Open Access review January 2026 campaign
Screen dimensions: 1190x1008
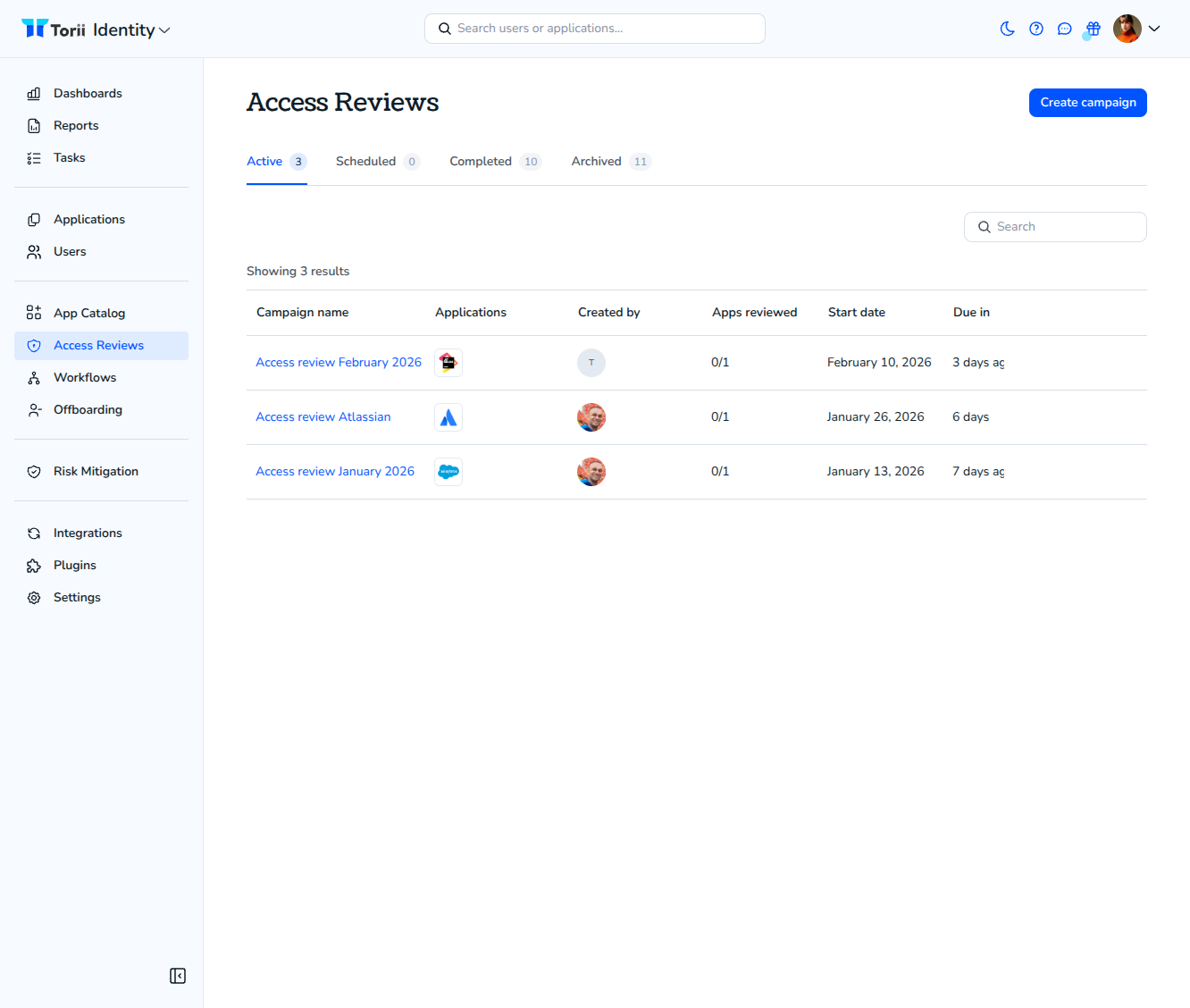click(335, 471)
